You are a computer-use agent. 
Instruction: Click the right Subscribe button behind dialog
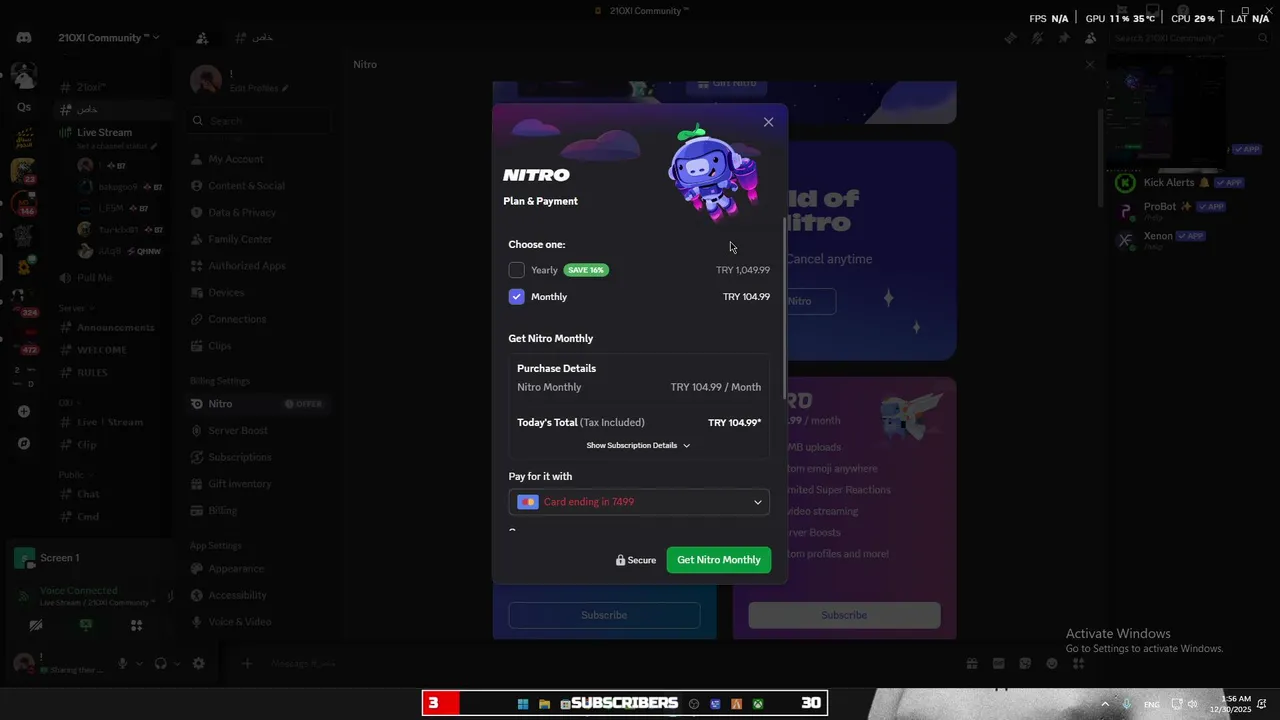[x=844, y=615]
